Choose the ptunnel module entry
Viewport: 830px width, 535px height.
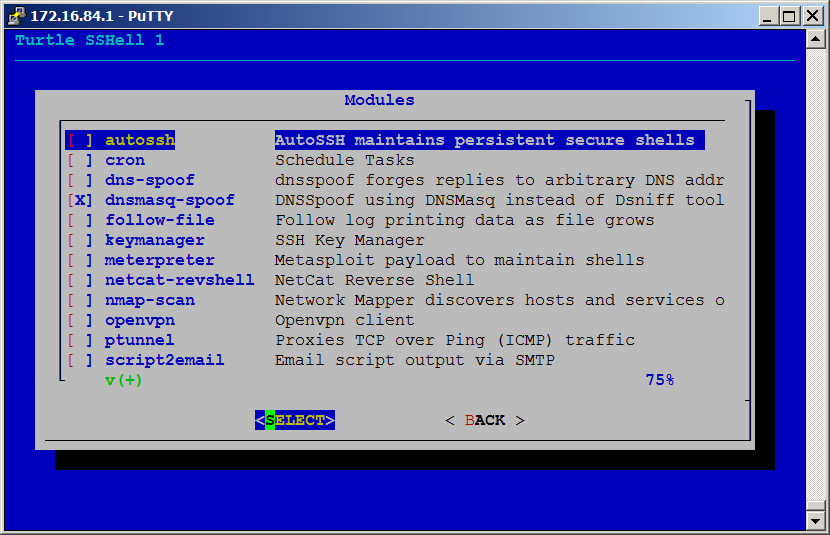tap(139, 341)
